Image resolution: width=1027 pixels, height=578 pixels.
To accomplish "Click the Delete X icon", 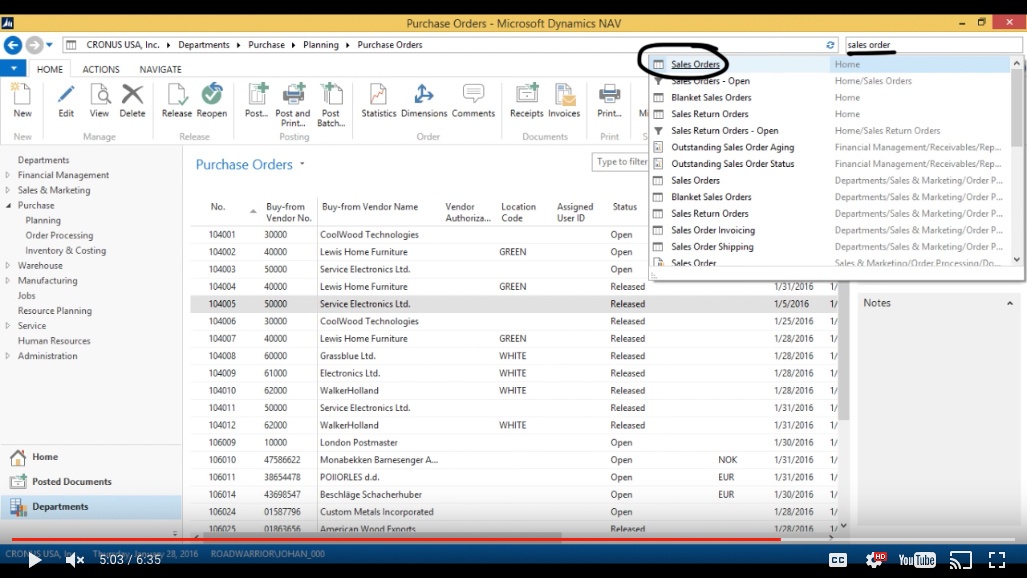I will tap(132, 94).
